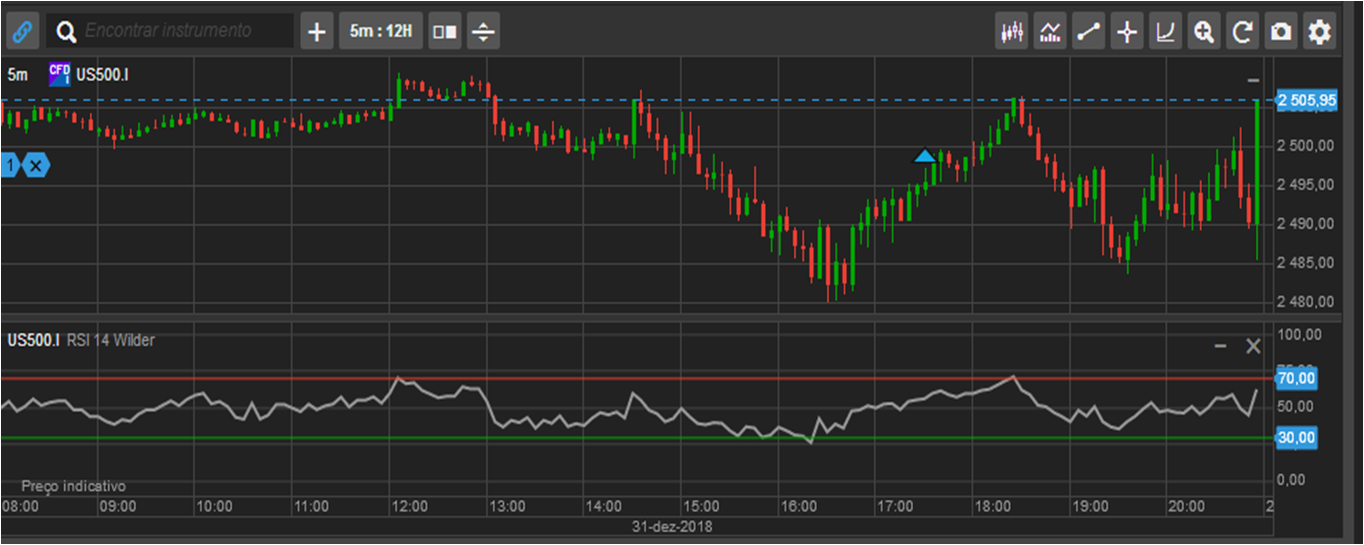Enable the crosshair cursor tool
The image size is (1364, 545).
(x=1127, y=32)
